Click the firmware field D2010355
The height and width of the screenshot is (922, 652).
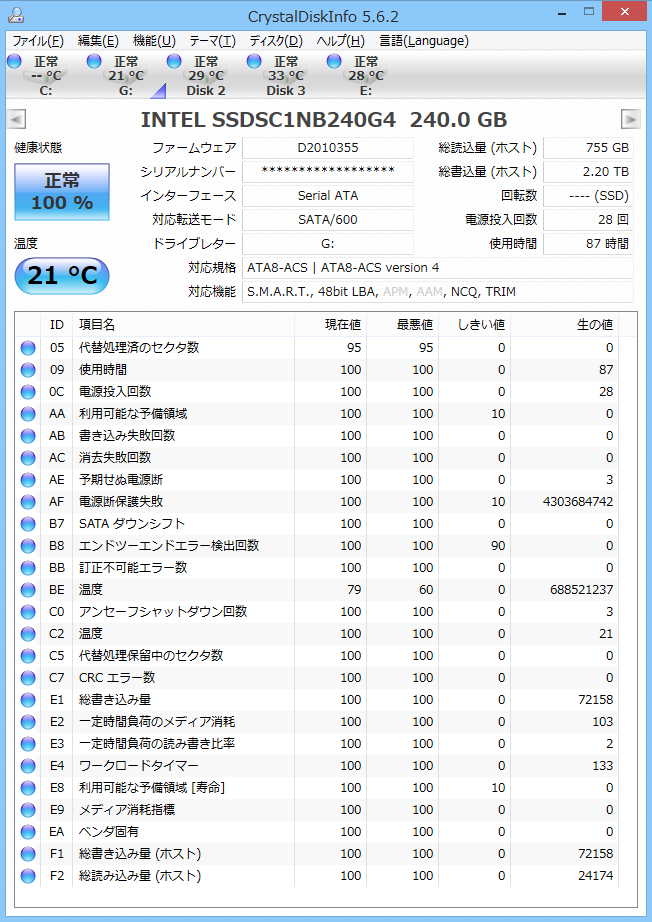click(x=328, y=148)
